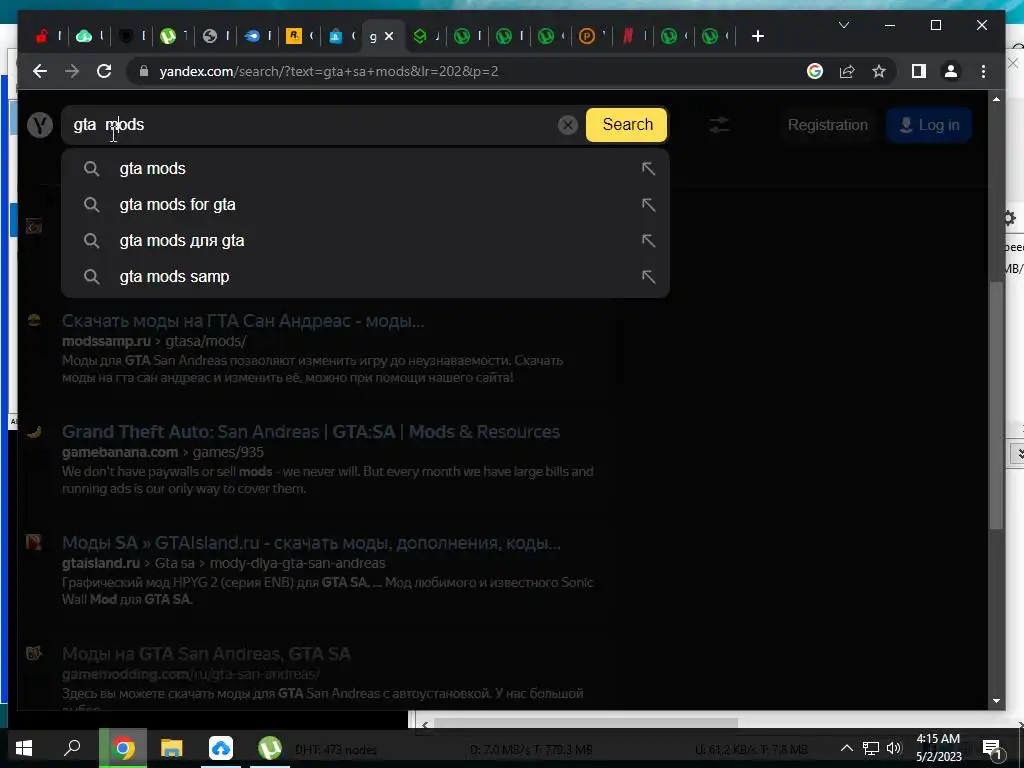Click the page scrollbar up arrow
1024x768 pixels.
click(996, 99)
